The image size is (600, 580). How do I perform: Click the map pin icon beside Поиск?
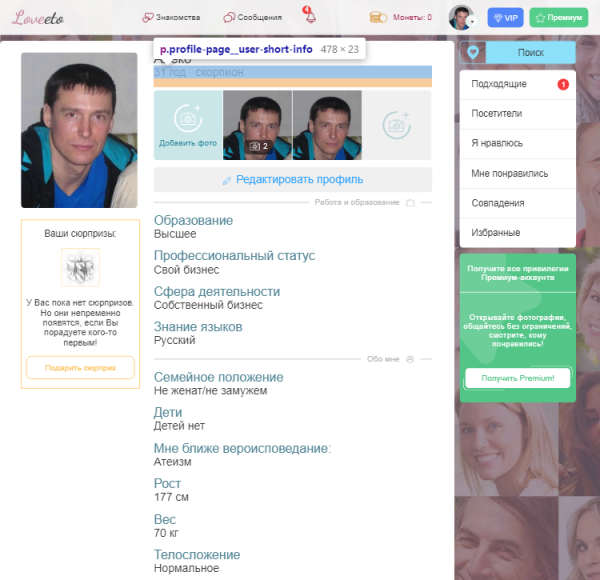(x=473, y=53)
